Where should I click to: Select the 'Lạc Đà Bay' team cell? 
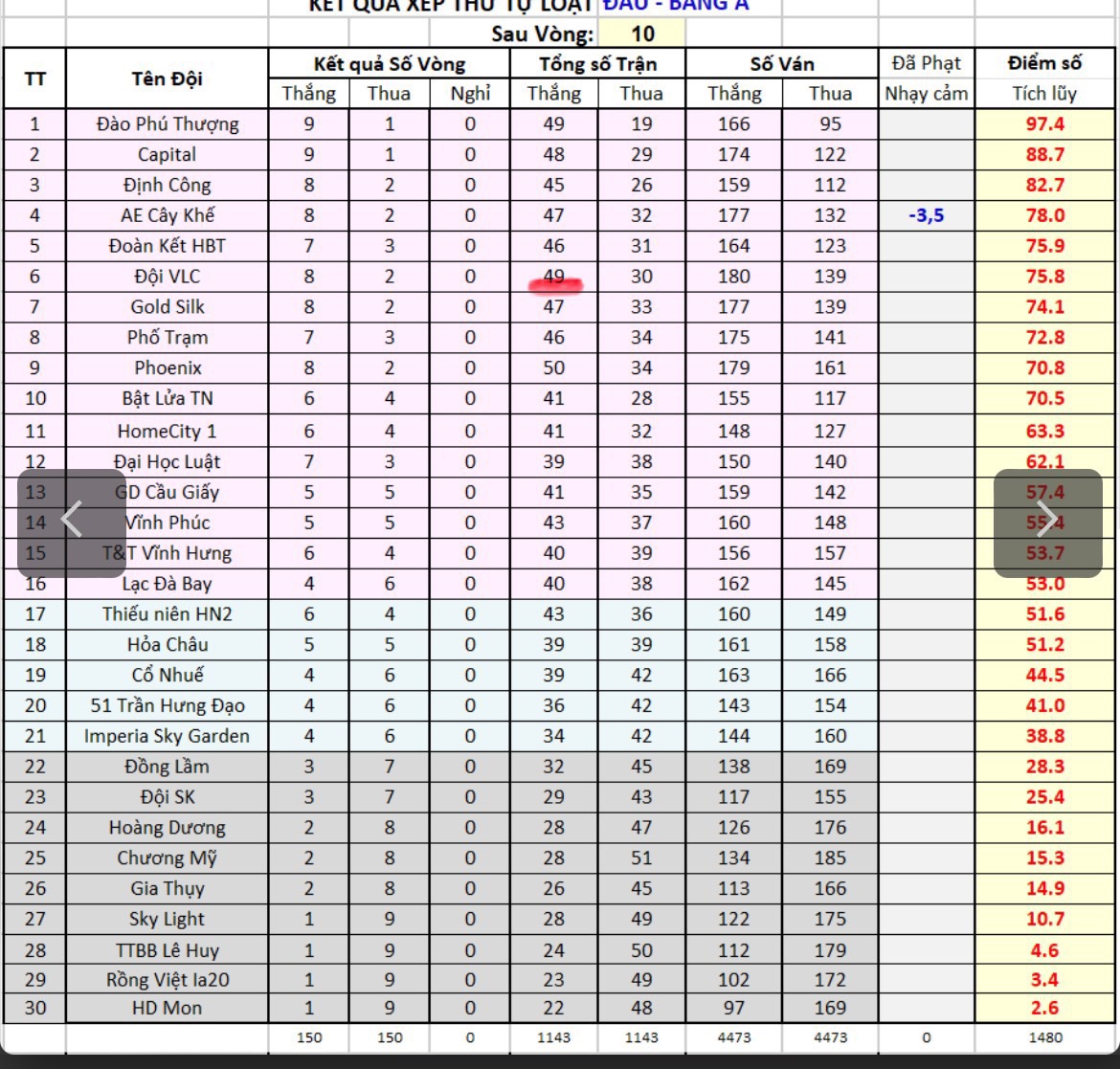coord(168,584)
